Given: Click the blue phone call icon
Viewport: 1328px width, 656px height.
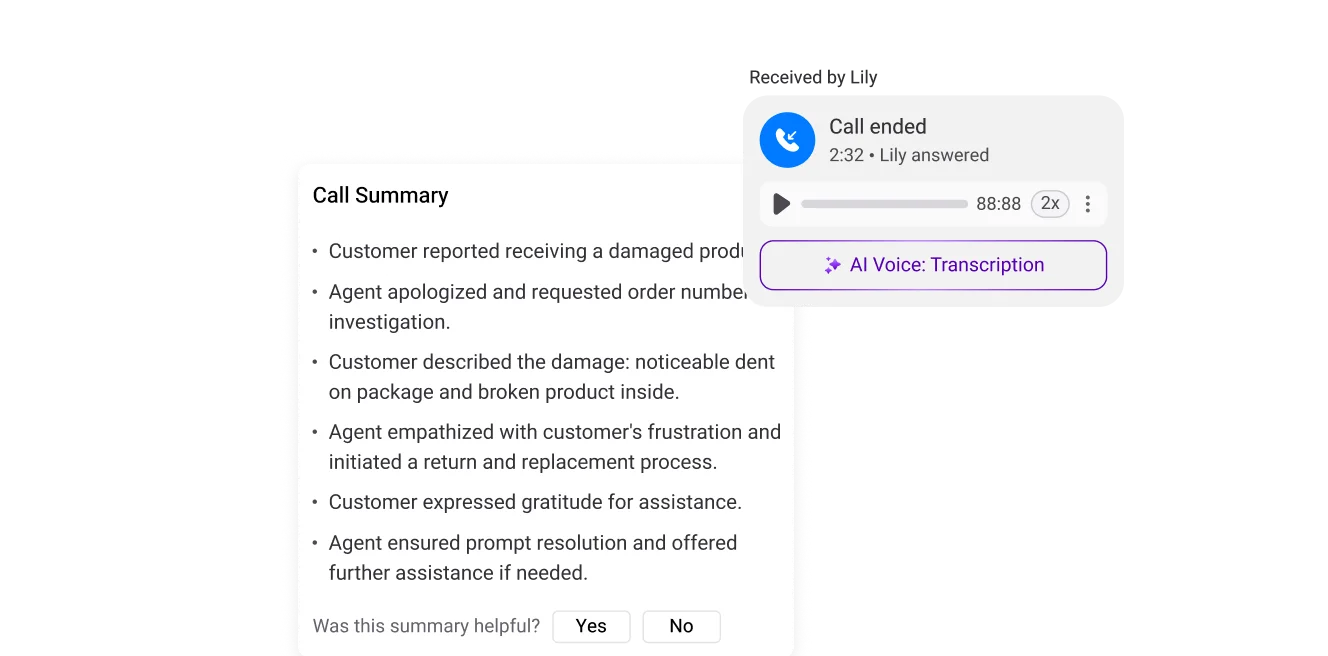Looking at the screenshot, I should point(787,140).
